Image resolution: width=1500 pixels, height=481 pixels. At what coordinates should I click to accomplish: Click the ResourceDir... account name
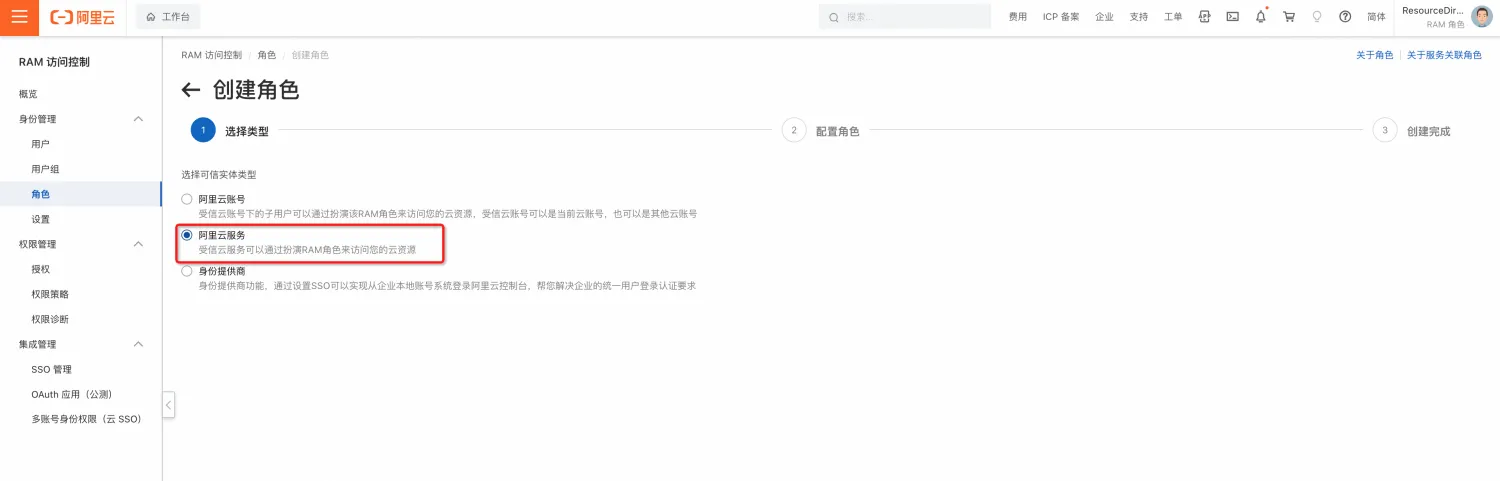pyautogui.click(x=1433, y=11)
